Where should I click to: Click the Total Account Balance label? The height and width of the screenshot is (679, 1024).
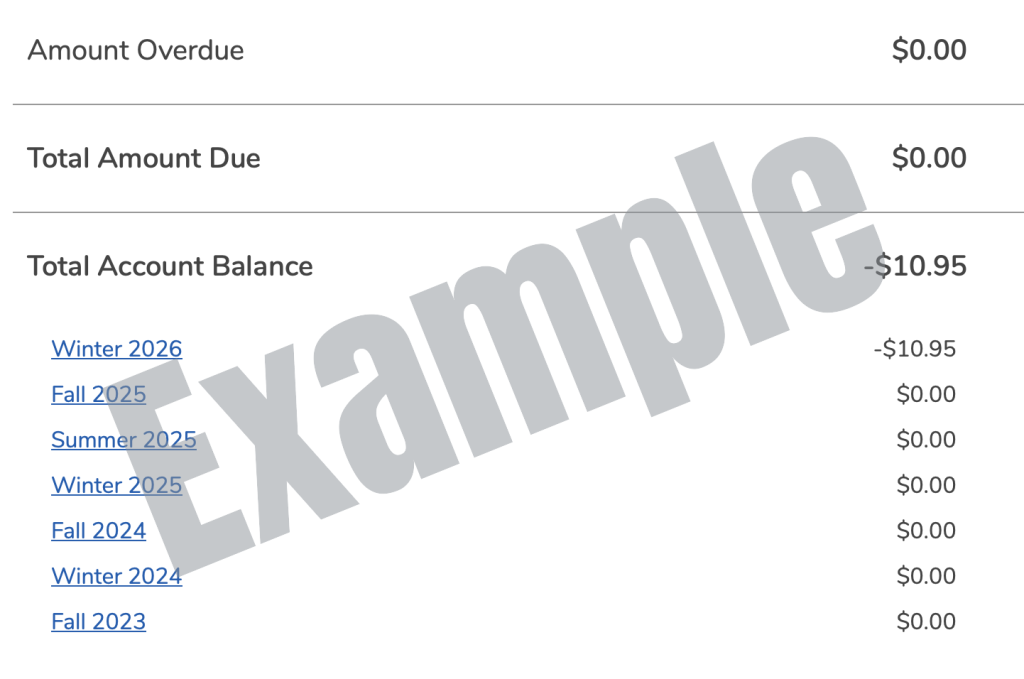[x=169, y=266]
